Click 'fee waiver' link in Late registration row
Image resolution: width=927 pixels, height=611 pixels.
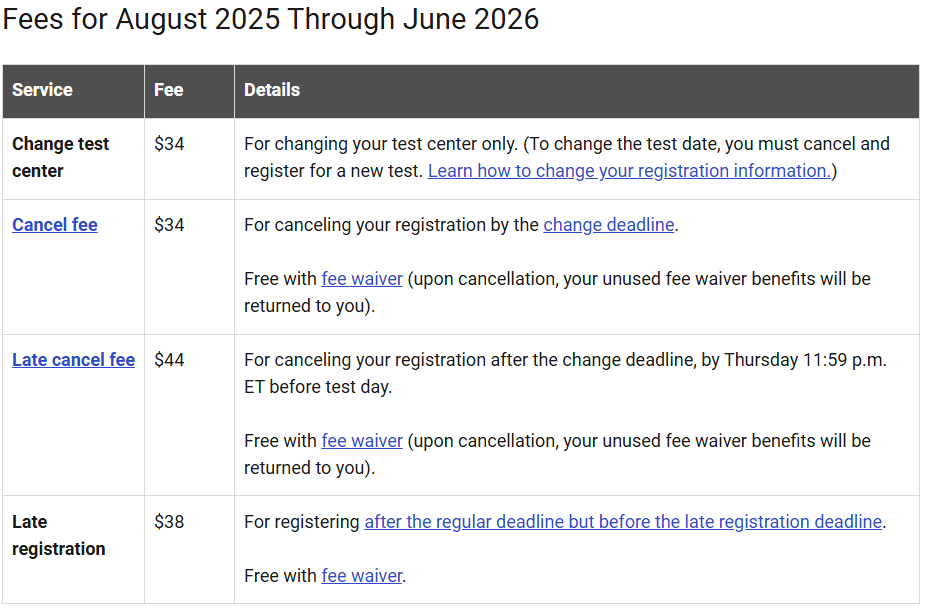pyautogui.click(x=362, y=576)
